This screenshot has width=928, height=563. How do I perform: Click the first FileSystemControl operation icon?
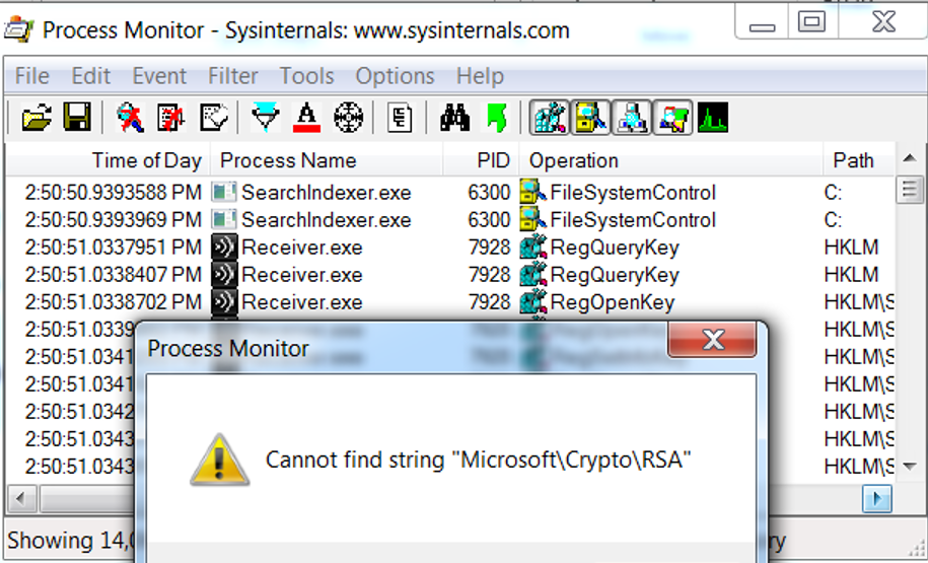[x=533, y=192]
